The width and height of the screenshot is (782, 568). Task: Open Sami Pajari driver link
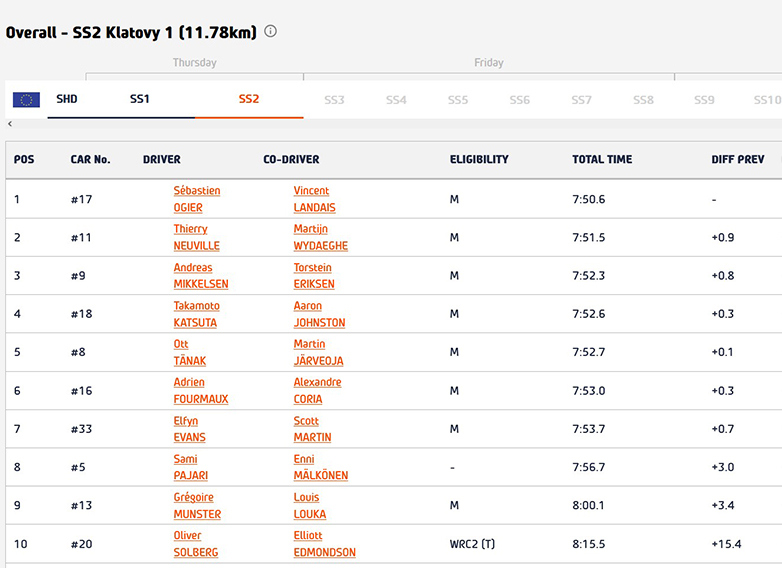pos(190,467)
